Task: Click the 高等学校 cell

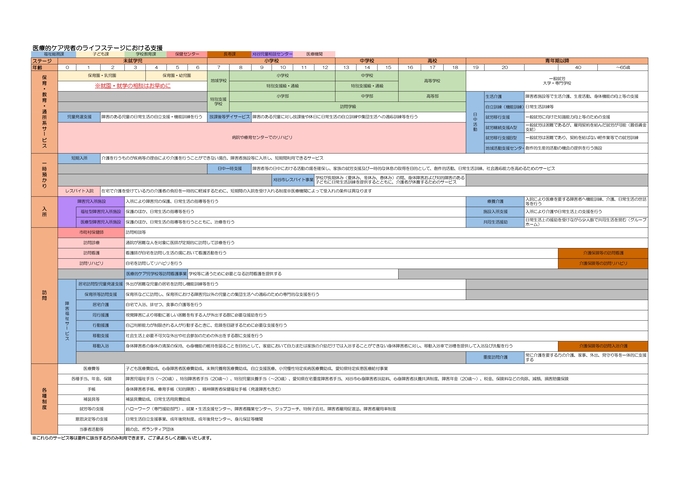Action: (431, 80)
